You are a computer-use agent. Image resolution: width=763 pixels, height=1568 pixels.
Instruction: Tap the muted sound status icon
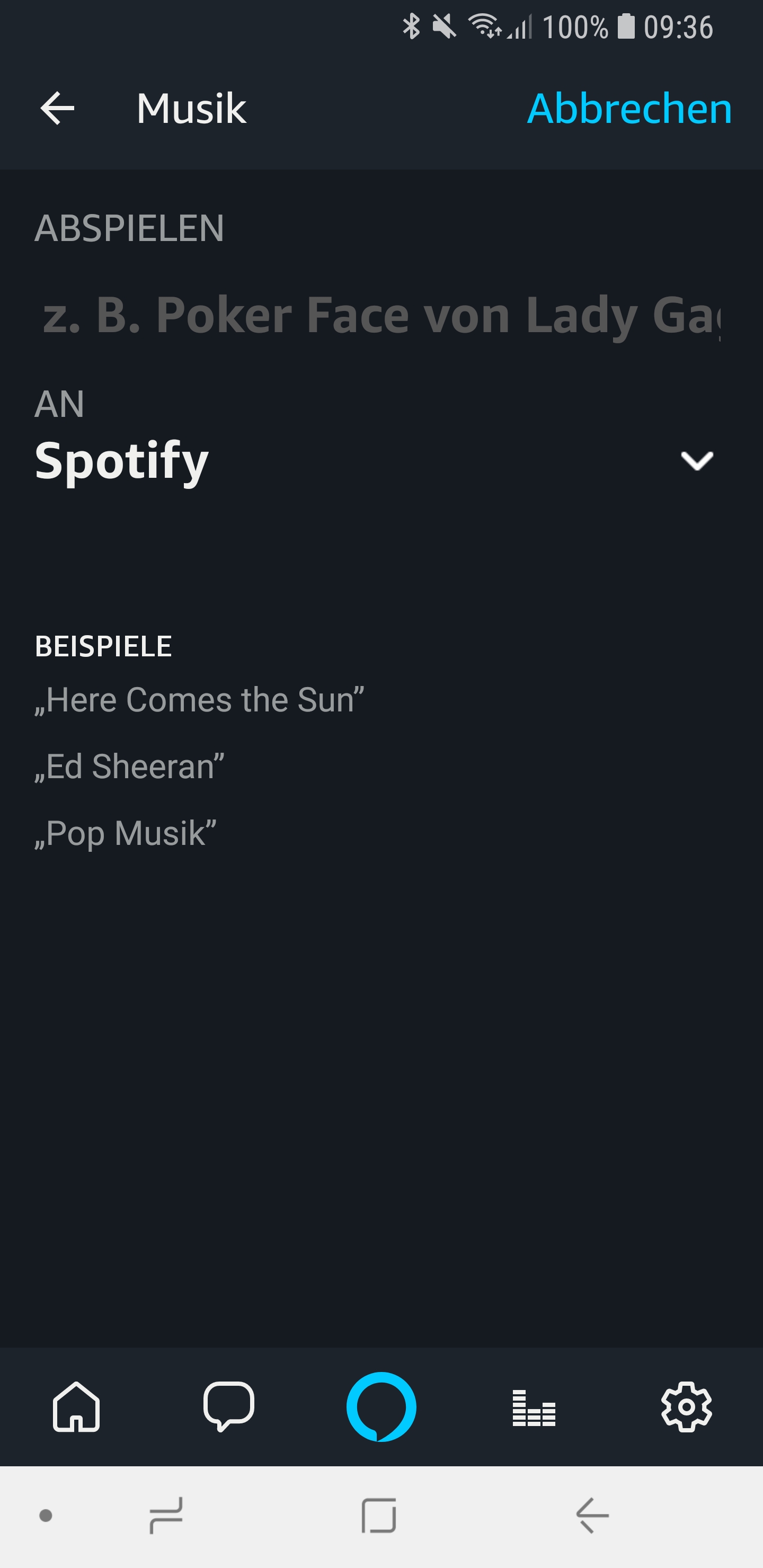pyautogui.click(x=444, y=27)
